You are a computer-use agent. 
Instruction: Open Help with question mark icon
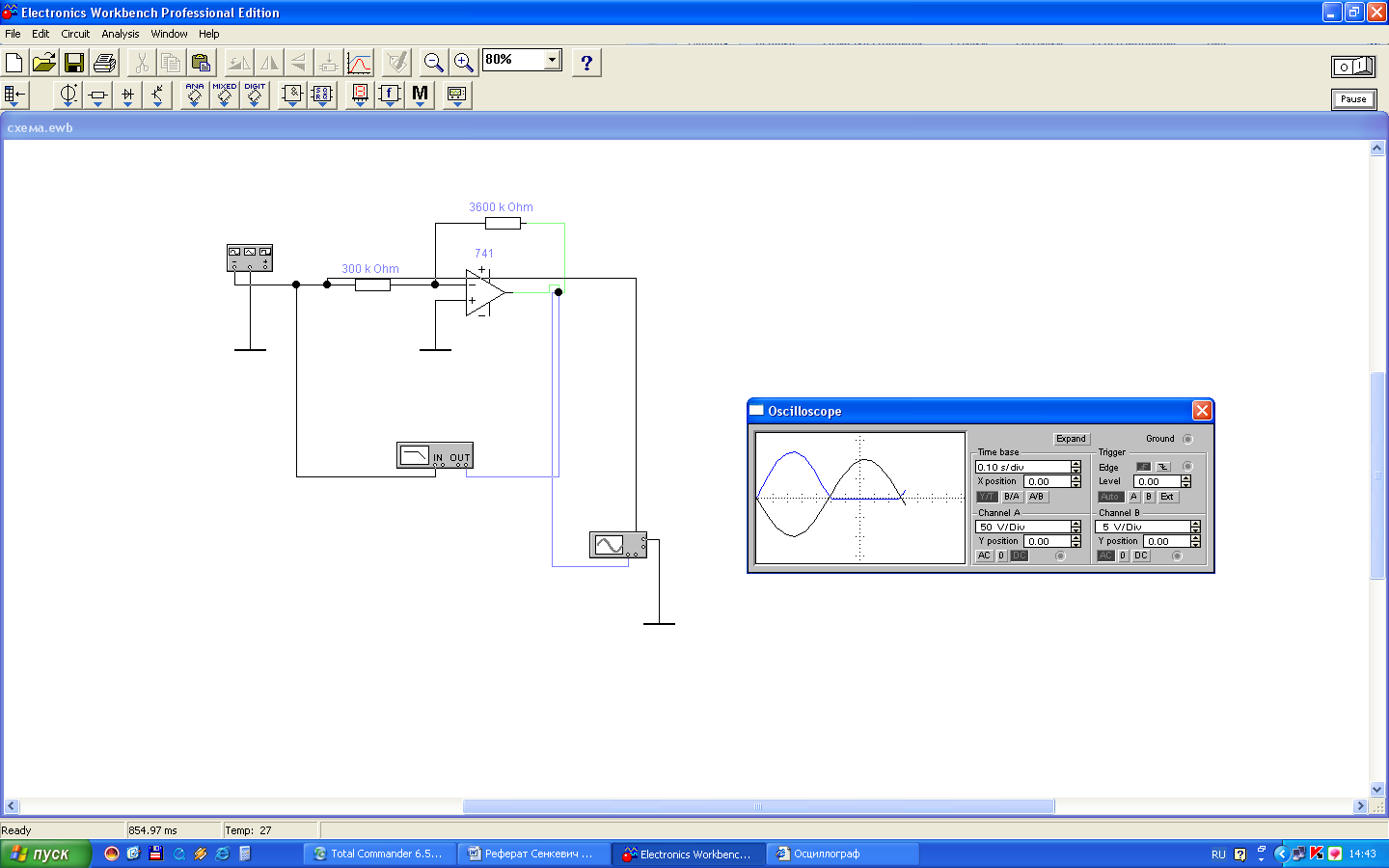pos(586,63)
